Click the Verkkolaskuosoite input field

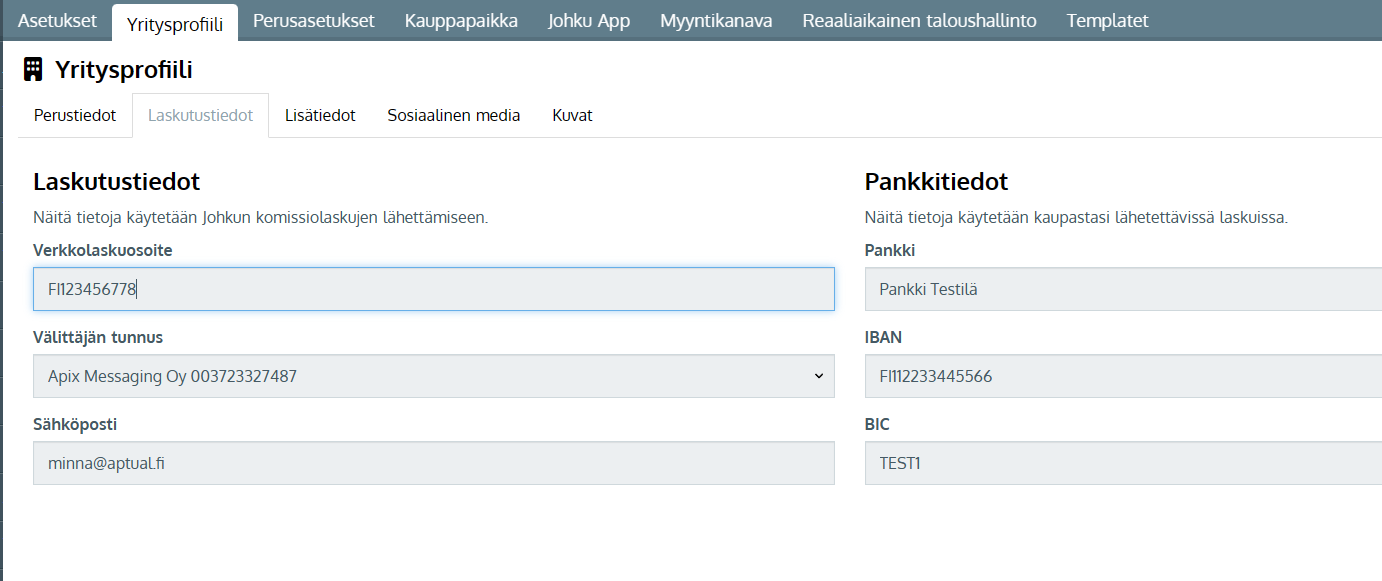tap(434, 289)
